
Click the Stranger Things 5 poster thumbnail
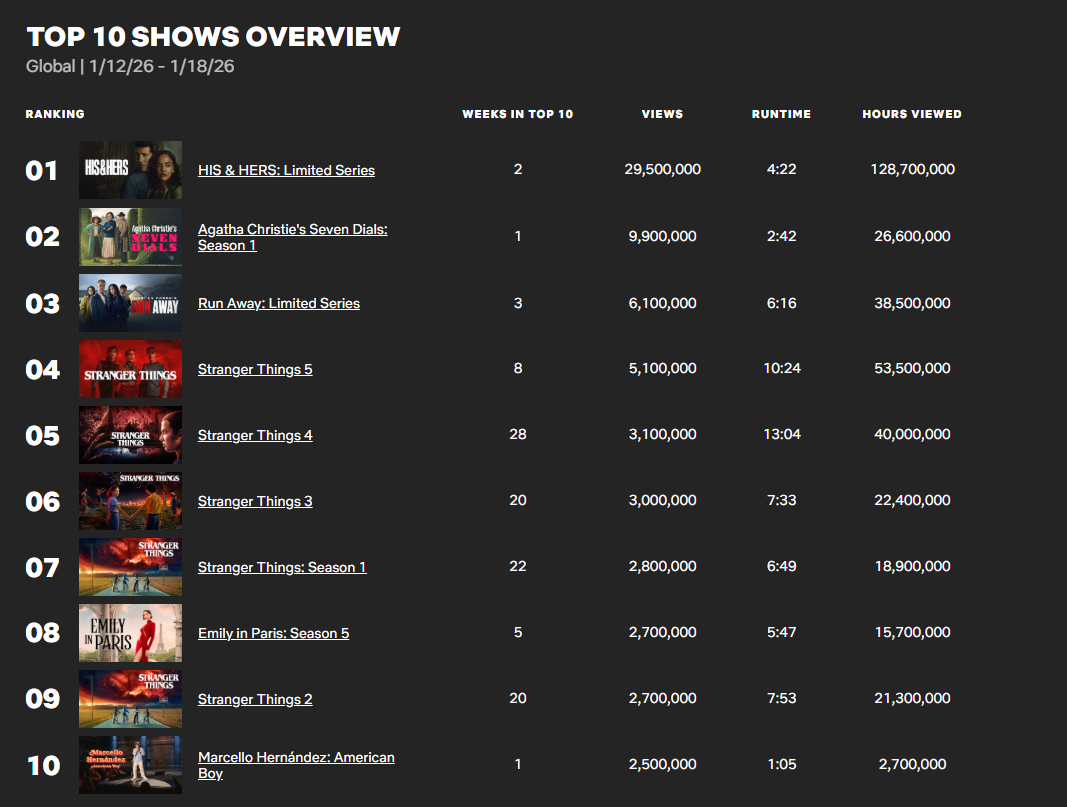pos(130,369)
